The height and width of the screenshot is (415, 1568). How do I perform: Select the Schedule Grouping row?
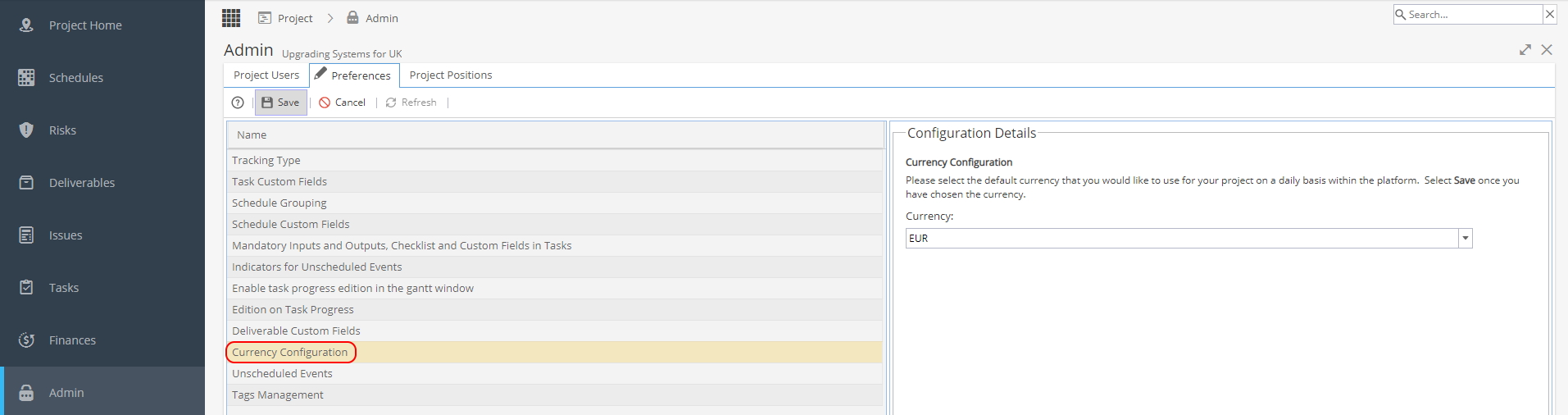point(555,203)
